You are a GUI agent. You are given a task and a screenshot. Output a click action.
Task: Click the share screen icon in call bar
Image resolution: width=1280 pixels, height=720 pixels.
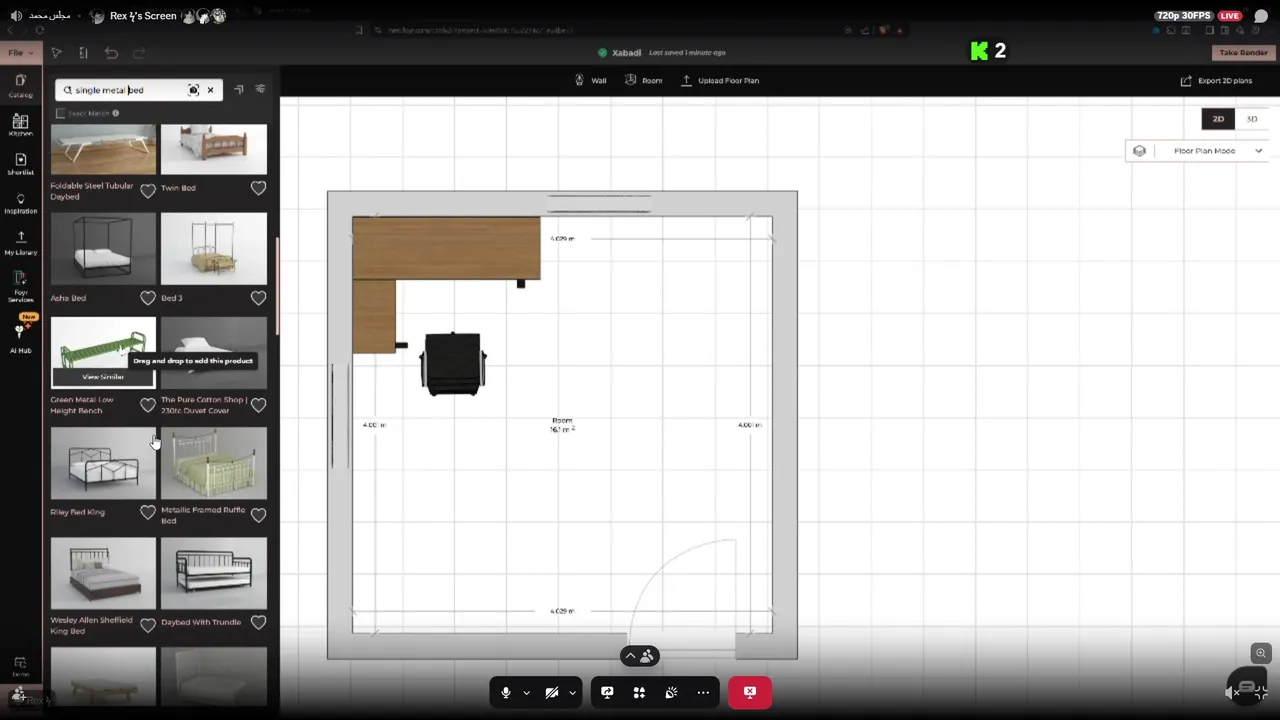tap(607, 692)
